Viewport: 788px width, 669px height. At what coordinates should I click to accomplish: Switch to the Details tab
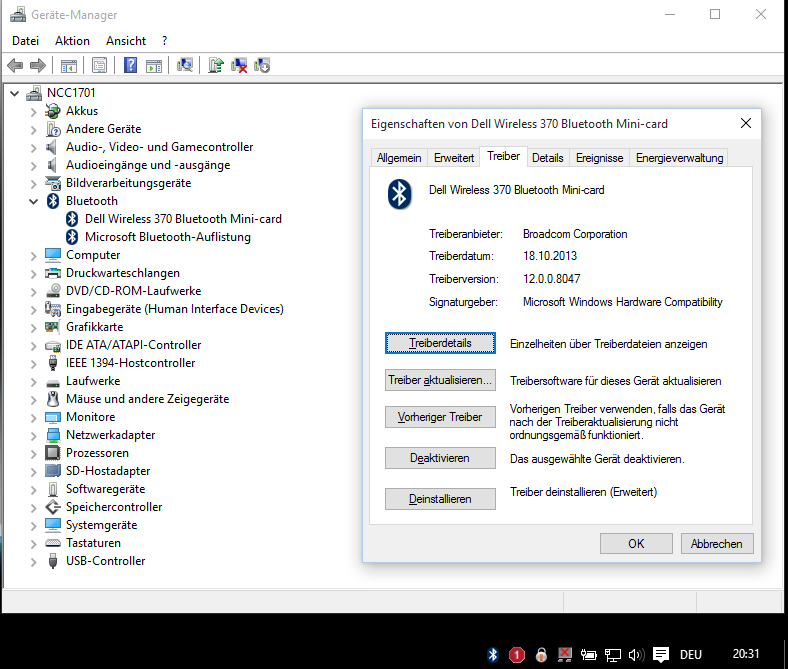pyautogui.click(x=547, y=158)
